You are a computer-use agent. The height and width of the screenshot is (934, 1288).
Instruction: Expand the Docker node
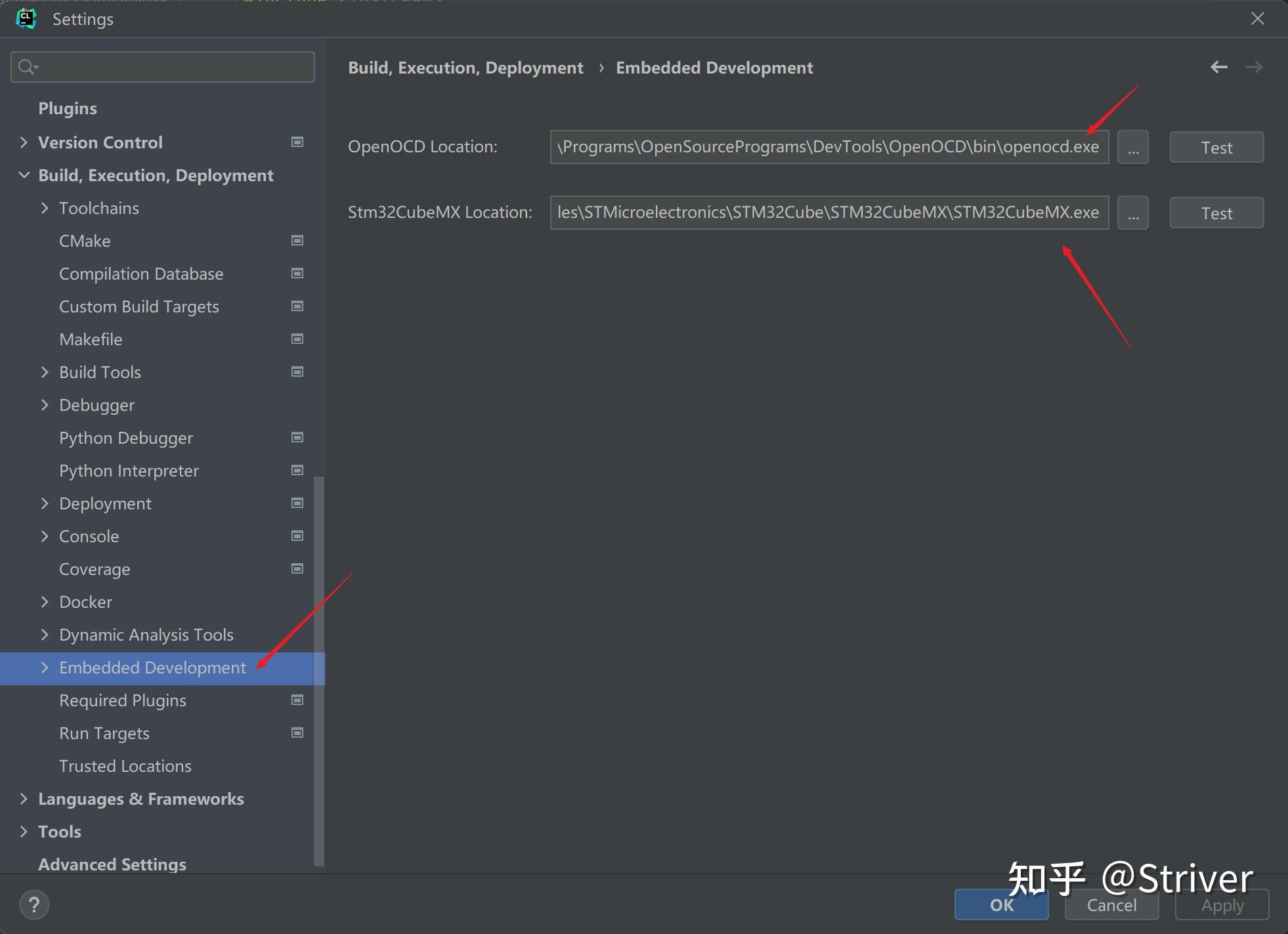point(45,602)
